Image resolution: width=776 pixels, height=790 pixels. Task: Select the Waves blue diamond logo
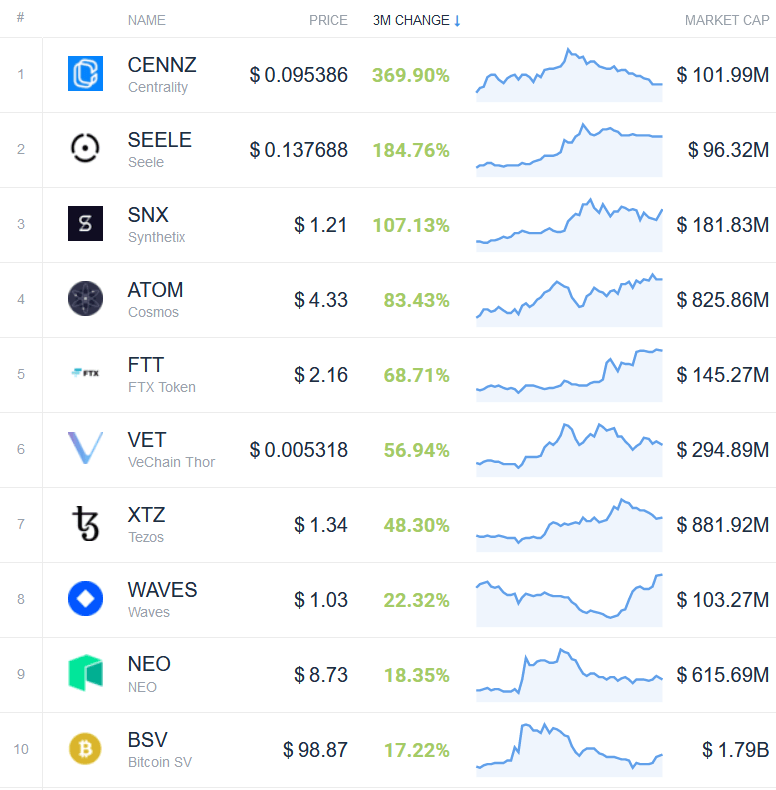coord(85,599)
